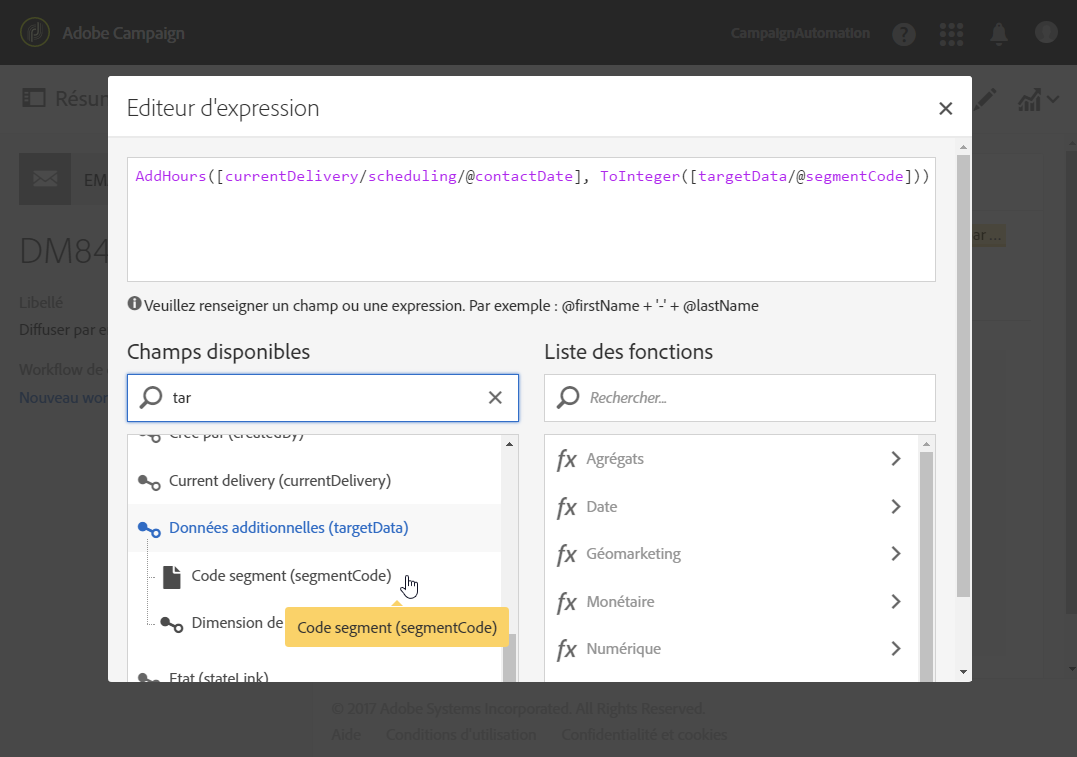The height and width of the screenshot is (757, 1077).
Task: Select the Code segment (segmentCode) field
Action: tap(290, 576)
